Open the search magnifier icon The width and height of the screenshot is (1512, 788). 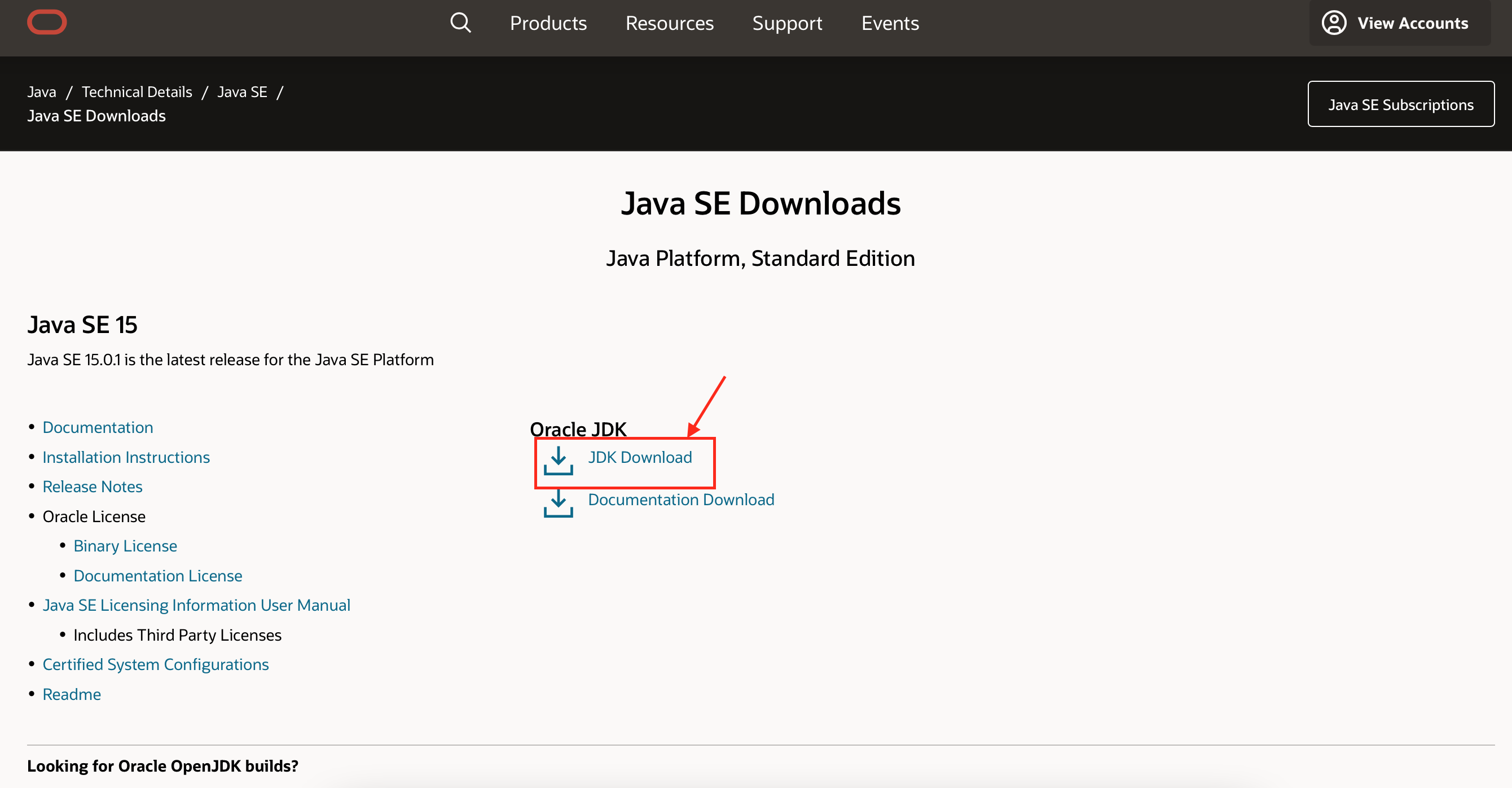460,23
